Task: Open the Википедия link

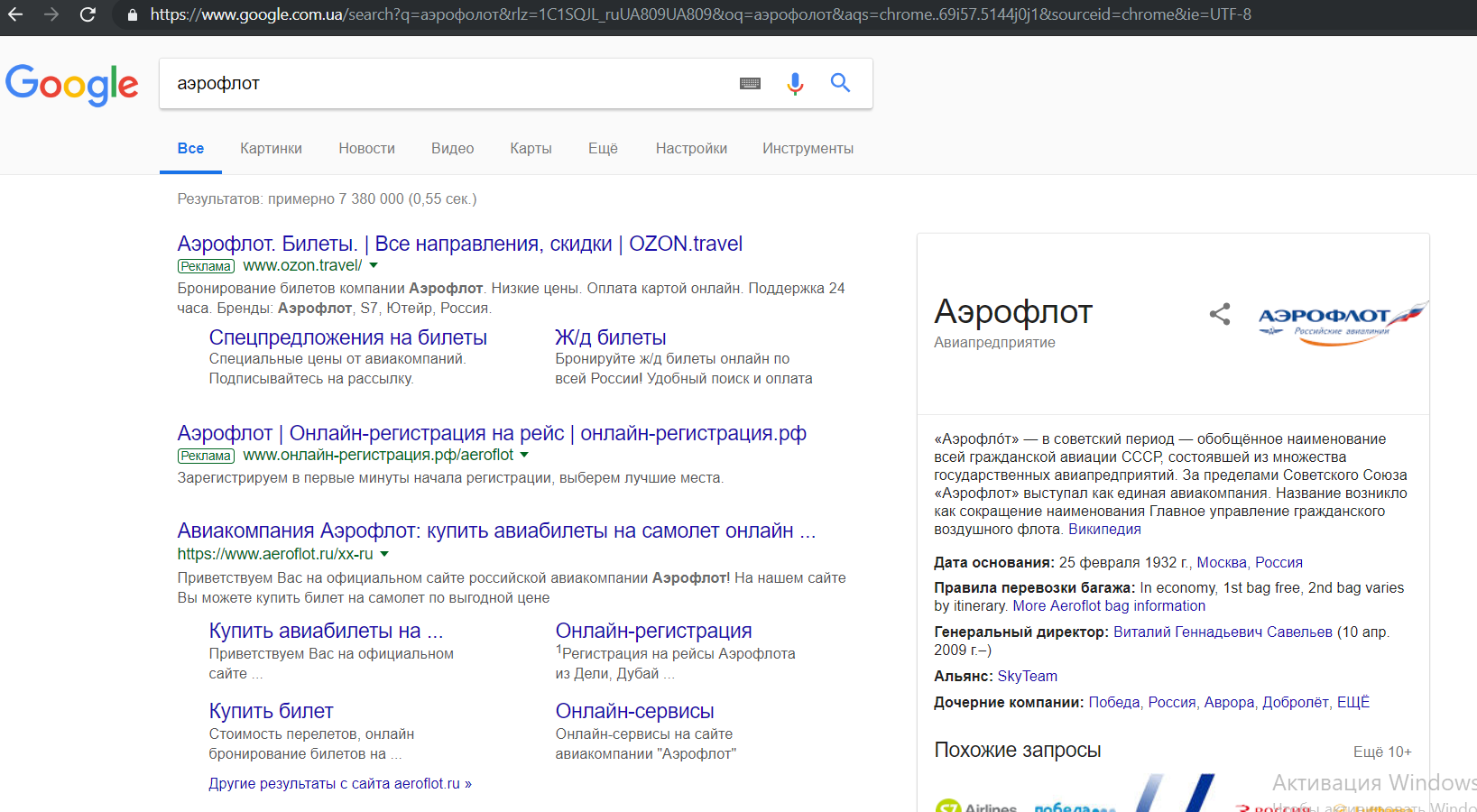Action: point(1104,529)
